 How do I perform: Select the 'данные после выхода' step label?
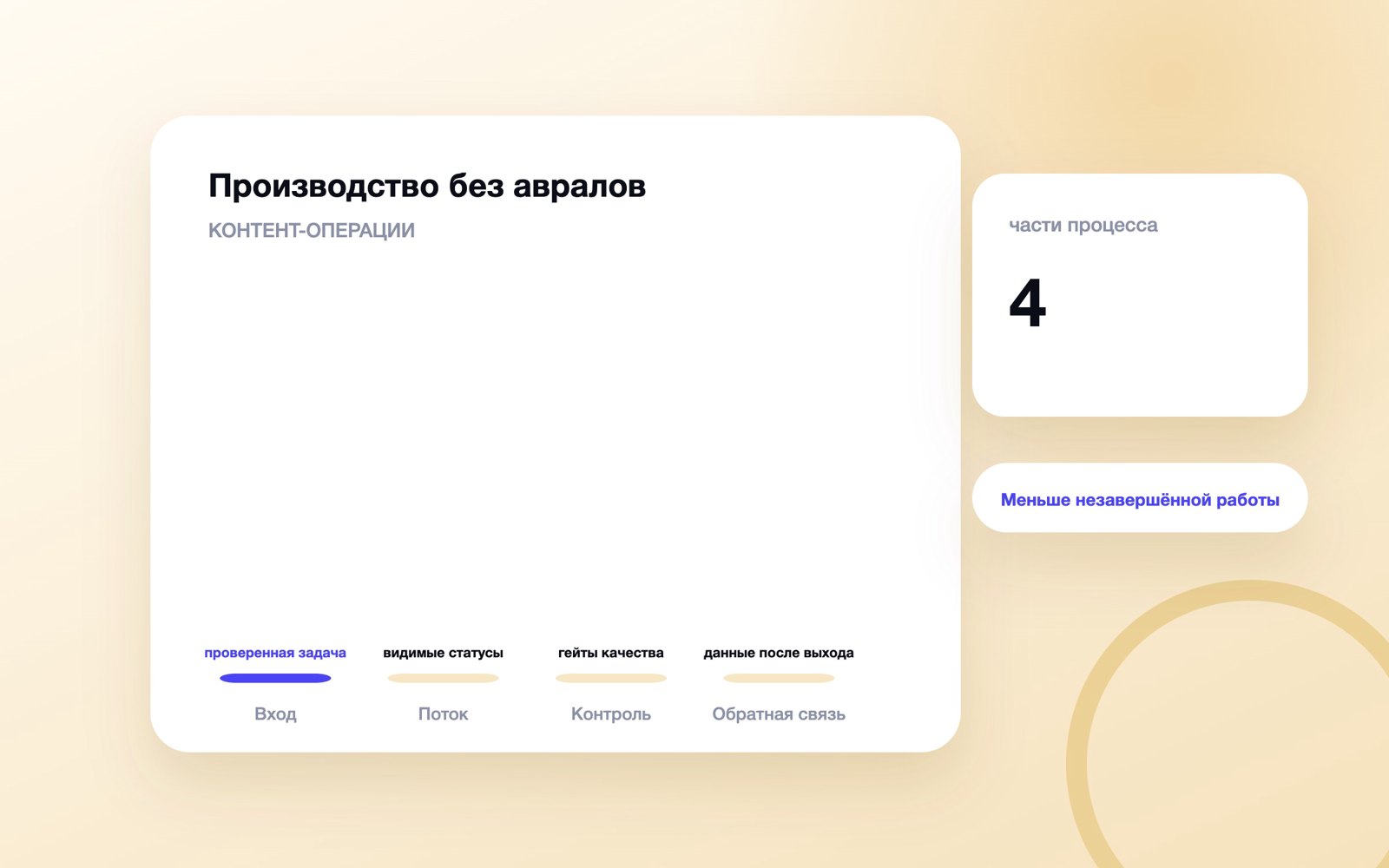point(779,653)
